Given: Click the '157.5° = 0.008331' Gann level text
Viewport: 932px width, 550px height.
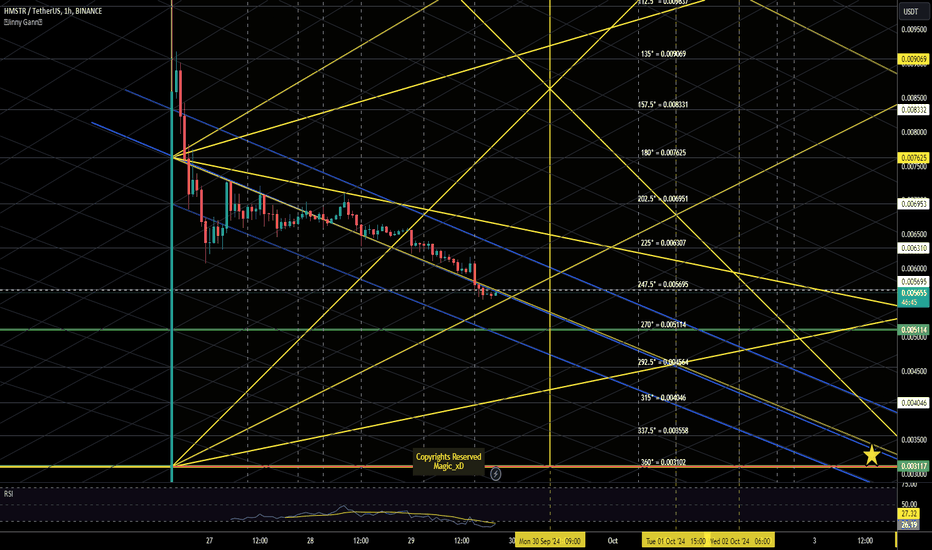Looking at the screenshot, I should tap(663, 105).
